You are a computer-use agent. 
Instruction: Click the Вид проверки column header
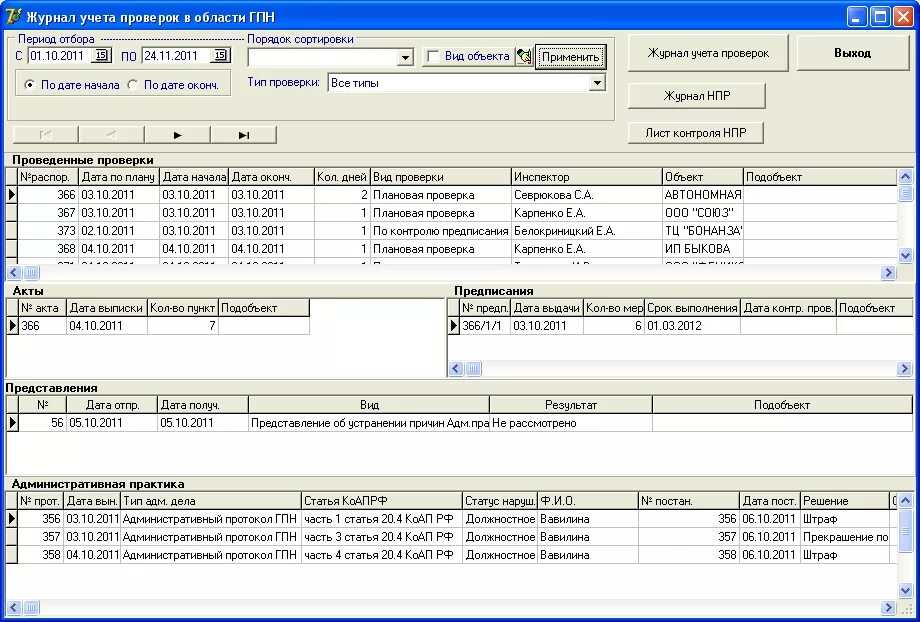pyautogui.click(x=441, y=177)
